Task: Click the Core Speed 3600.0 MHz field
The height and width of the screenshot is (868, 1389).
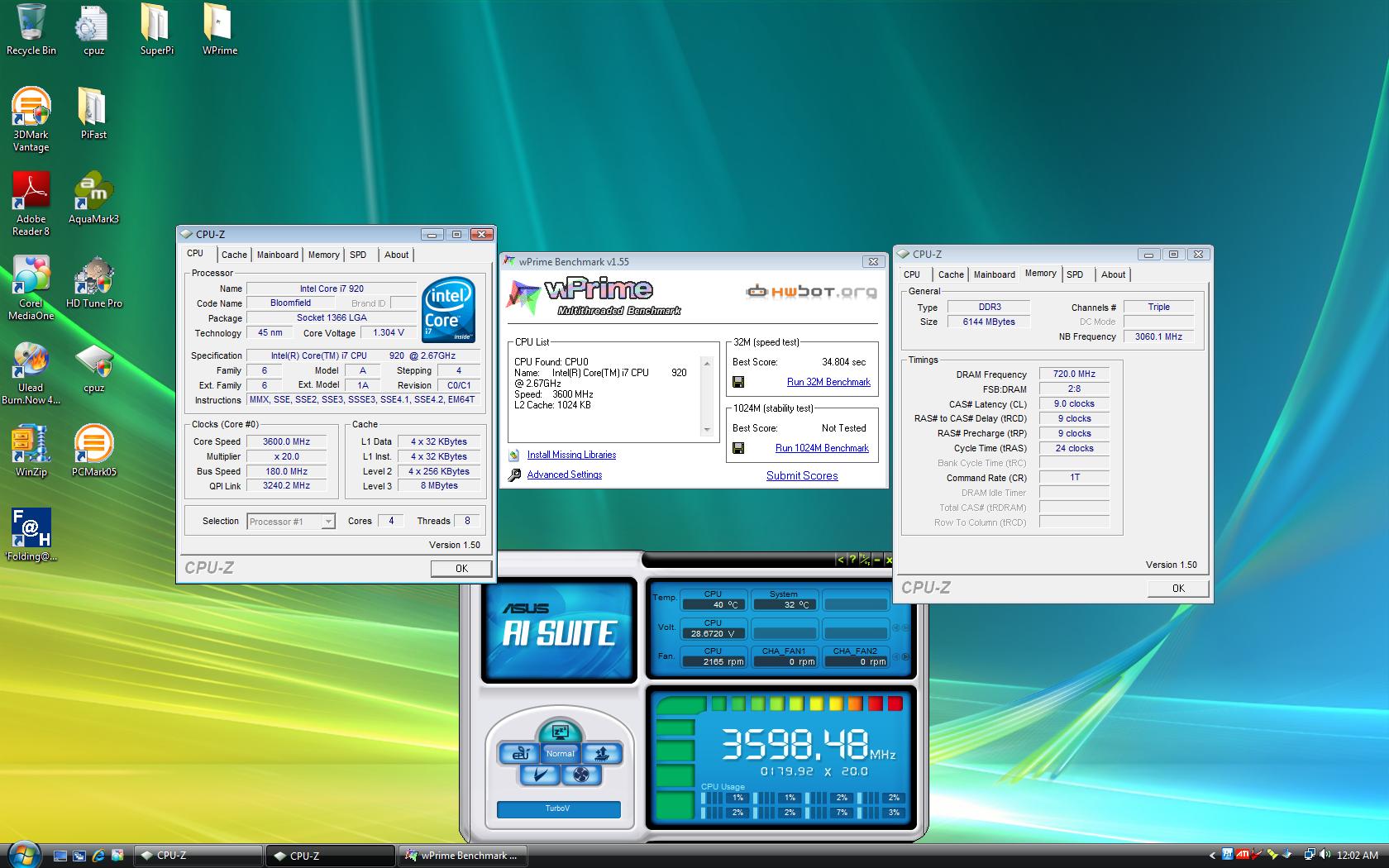Action: click(286, 441)
